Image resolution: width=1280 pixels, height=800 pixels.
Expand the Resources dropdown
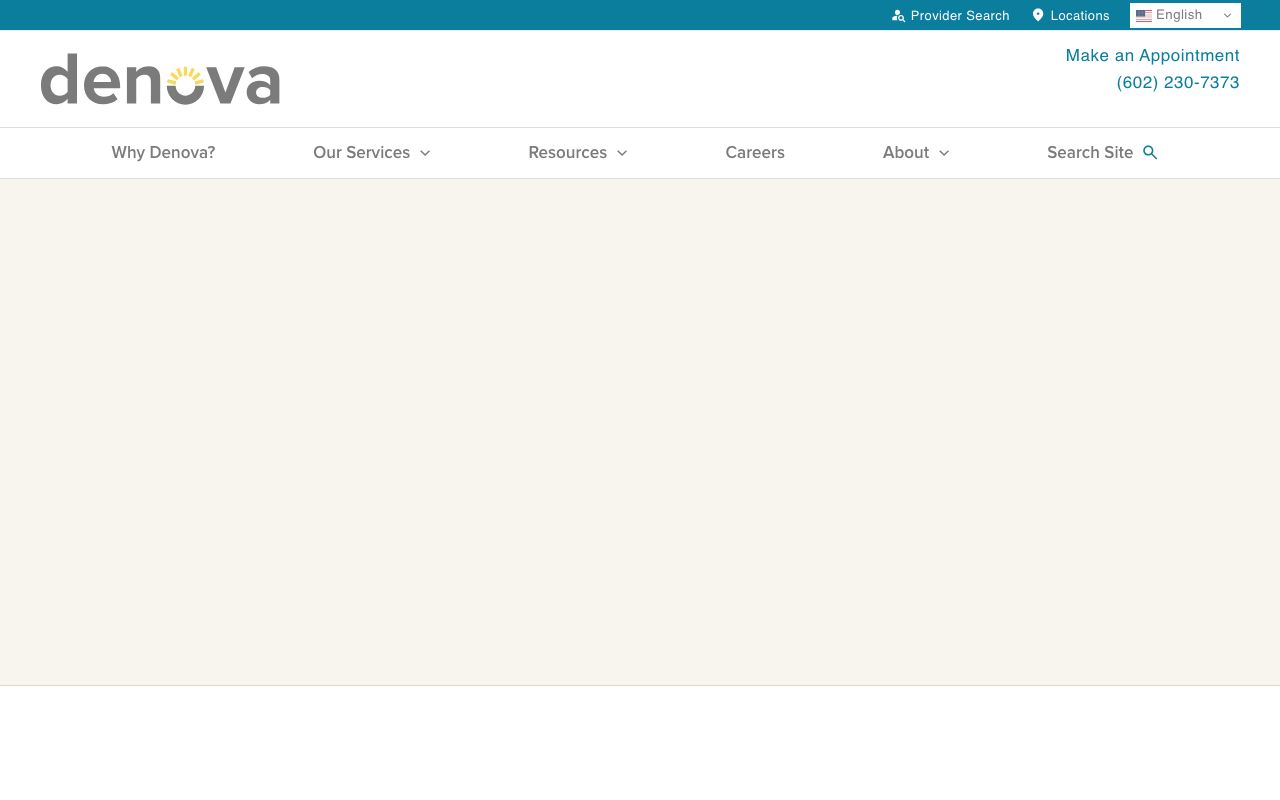click(577, 152)
